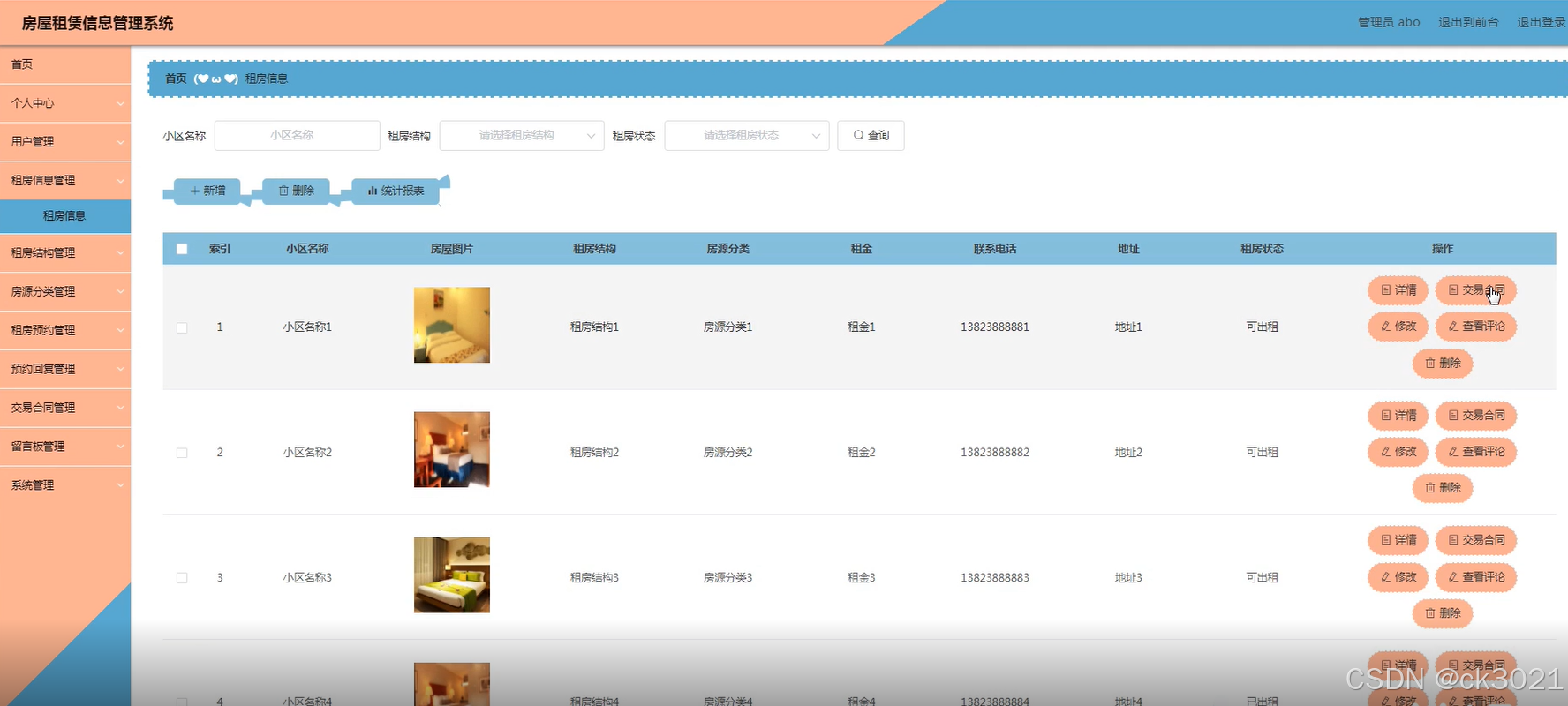Image resolution: width=1568 pixels, height=706 pixels.
Task: Expand 交易合同管理 sidebar menu
Action: pyautogui.click(x=65, y=409)
